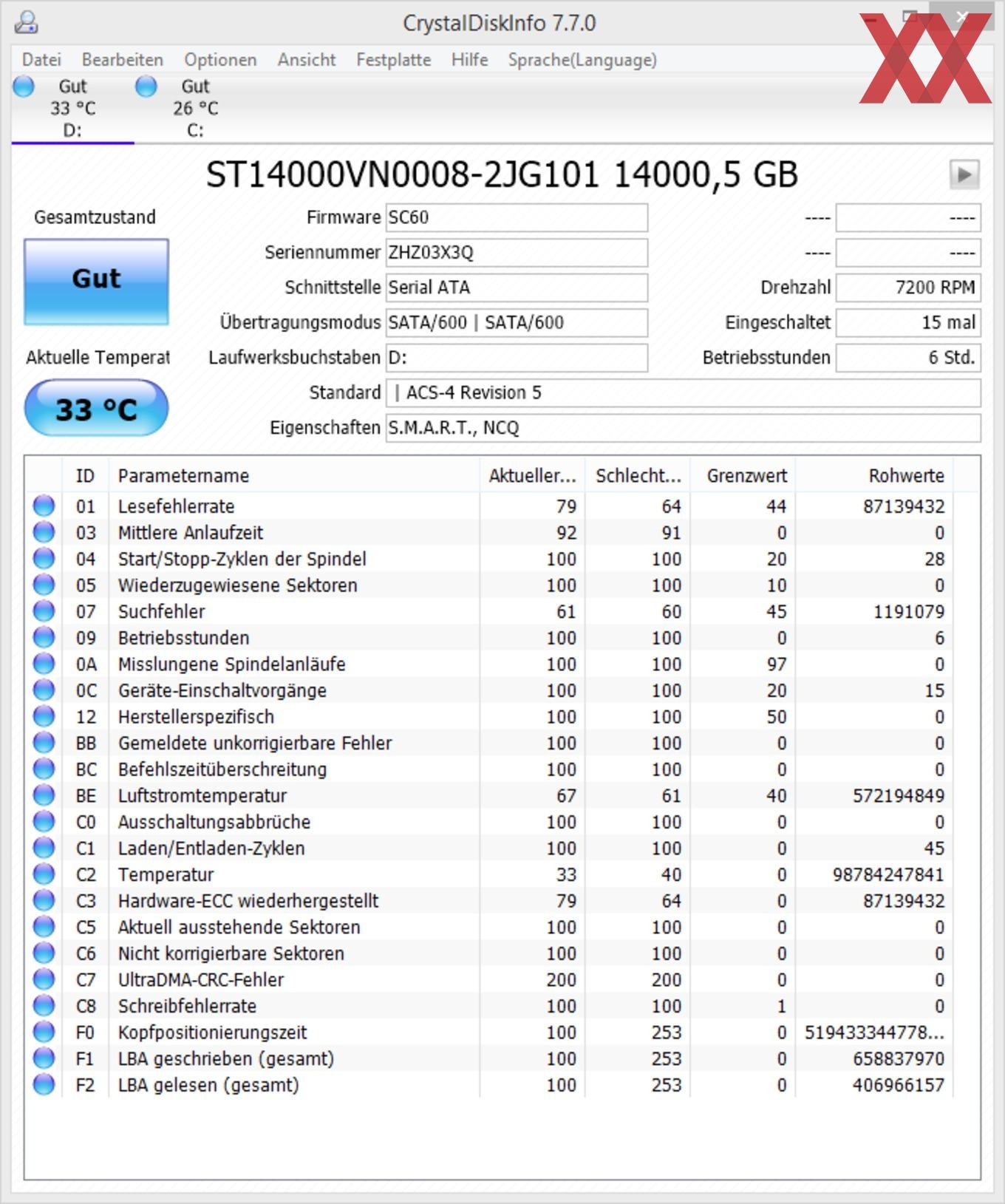Click status orb of LBA gelesen (gesamt)
The width and height of the screenshot is (1005, 1204).
point(44,1084)
